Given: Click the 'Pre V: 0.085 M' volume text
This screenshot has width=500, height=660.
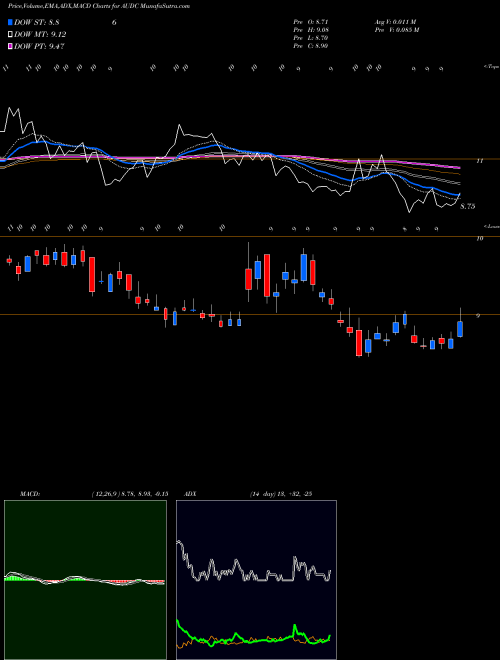Looking at the screenshot, I should click(x=397, y=30).
